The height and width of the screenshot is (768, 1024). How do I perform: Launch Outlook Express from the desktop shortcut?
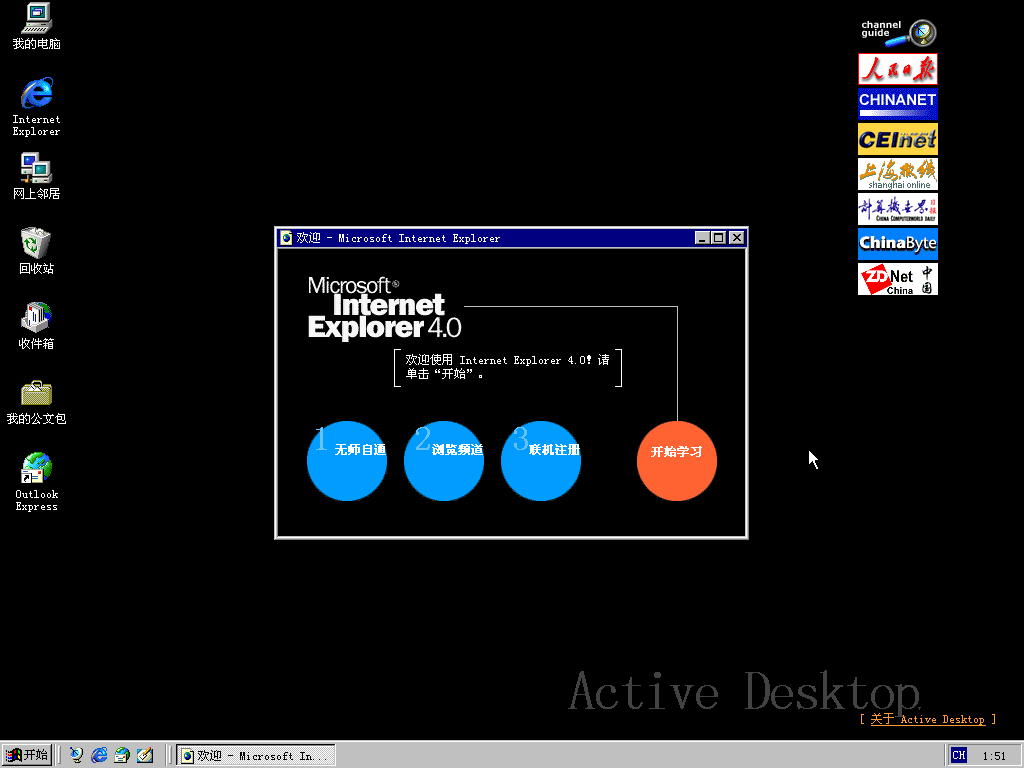tap(36, 469)
